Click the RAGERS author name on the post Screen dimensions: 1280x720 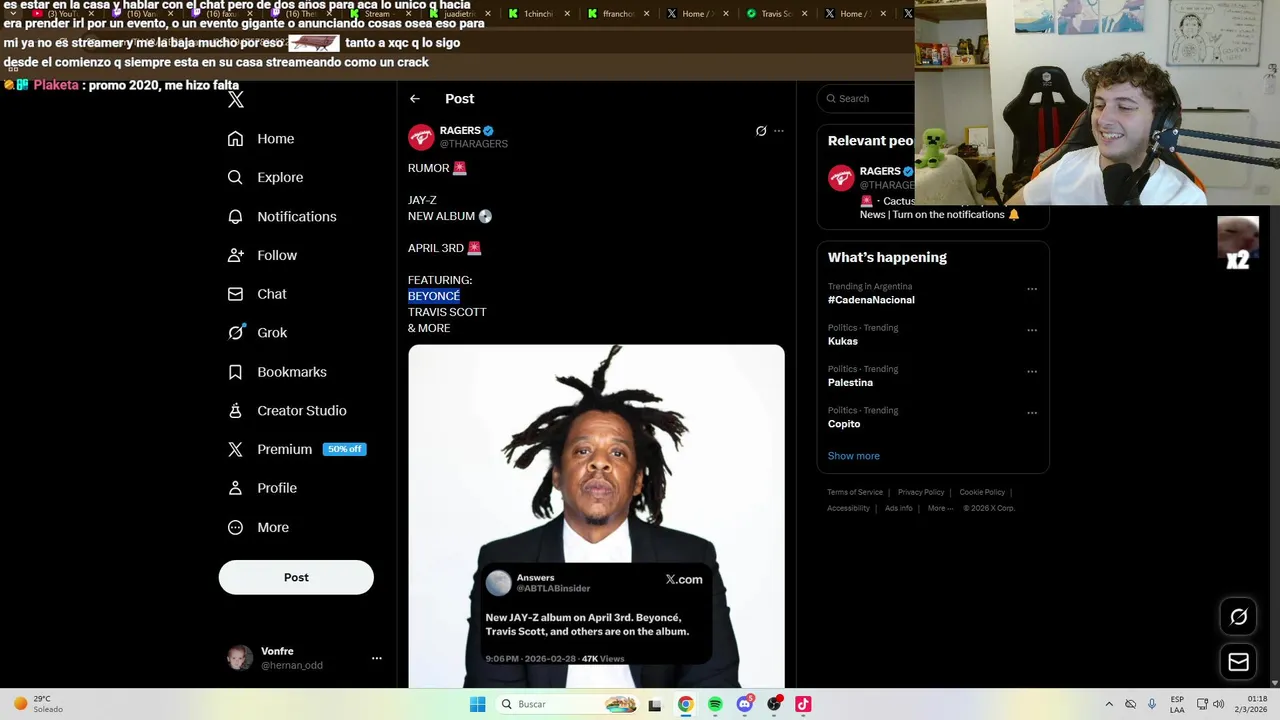point(460,130)
